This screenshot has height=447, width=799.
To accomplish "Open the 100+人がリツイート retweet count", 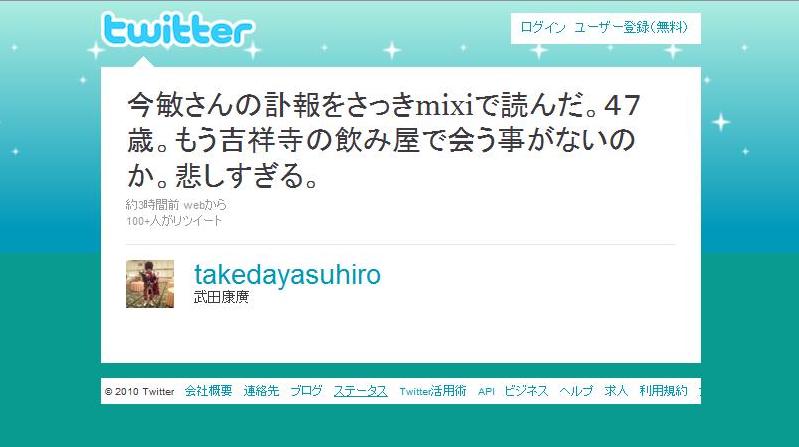I will [x=174, y=221].
